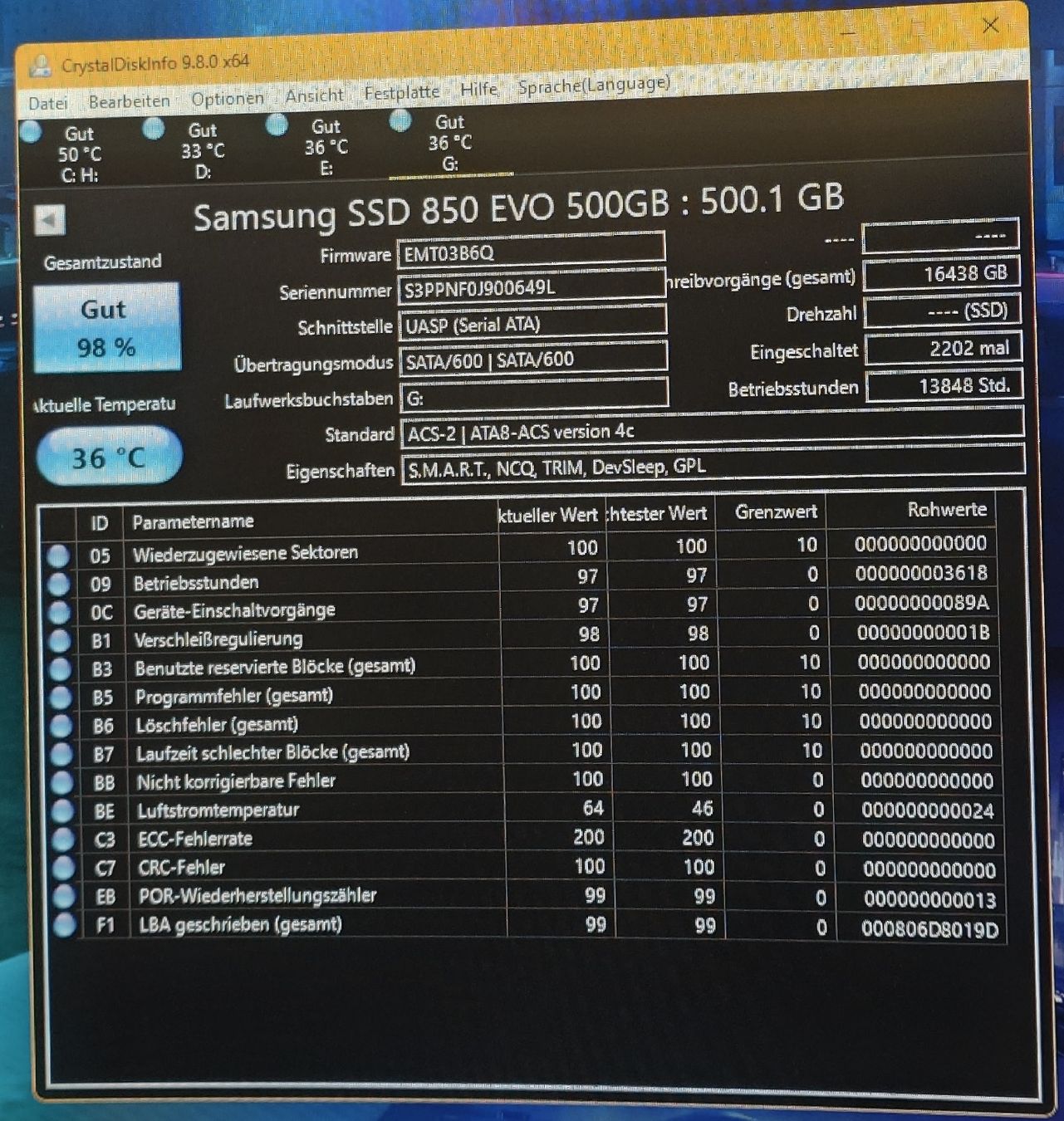This screenshot has height=1121, width=1064.
Task: Click the status icon for Geräte-Einschaltvorgänge
Action: (59, 613)
